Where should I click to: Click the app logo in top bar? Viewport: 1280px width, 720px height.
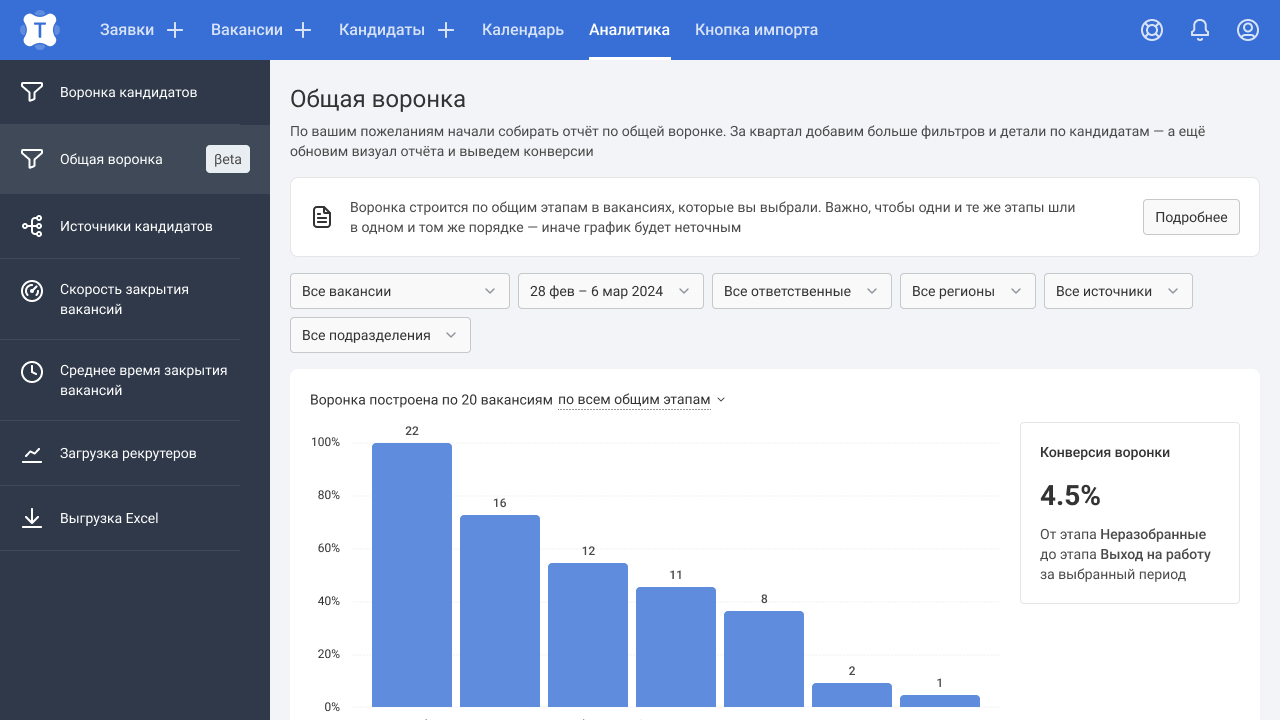pos(39,30)
